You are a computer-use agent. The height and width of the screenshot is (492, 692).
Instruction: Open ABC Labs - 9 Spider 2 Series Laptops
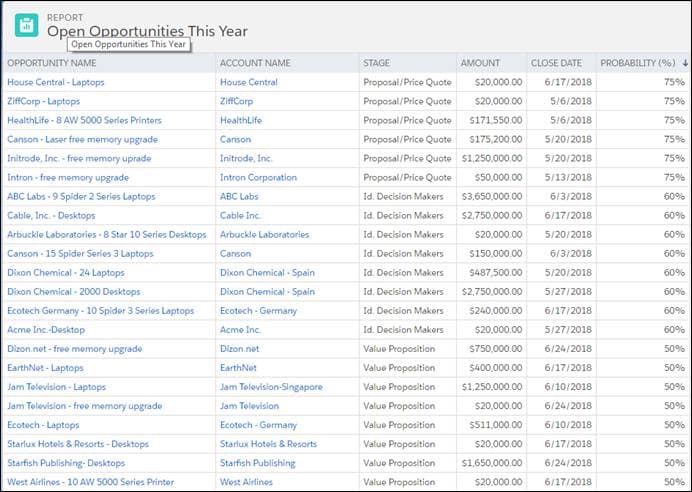(81, 196)
